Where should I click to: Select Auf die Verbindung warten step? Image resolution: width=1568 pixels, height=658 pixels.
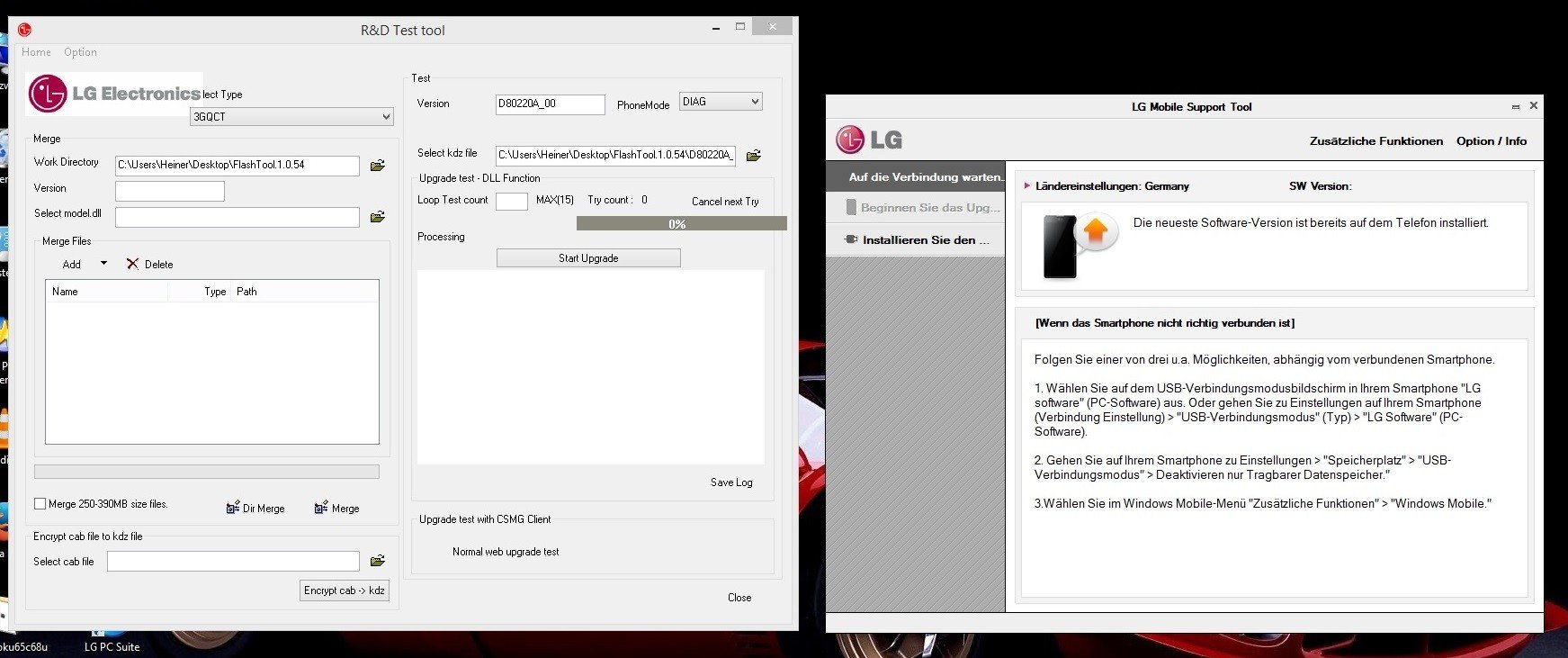pos(916,177)
